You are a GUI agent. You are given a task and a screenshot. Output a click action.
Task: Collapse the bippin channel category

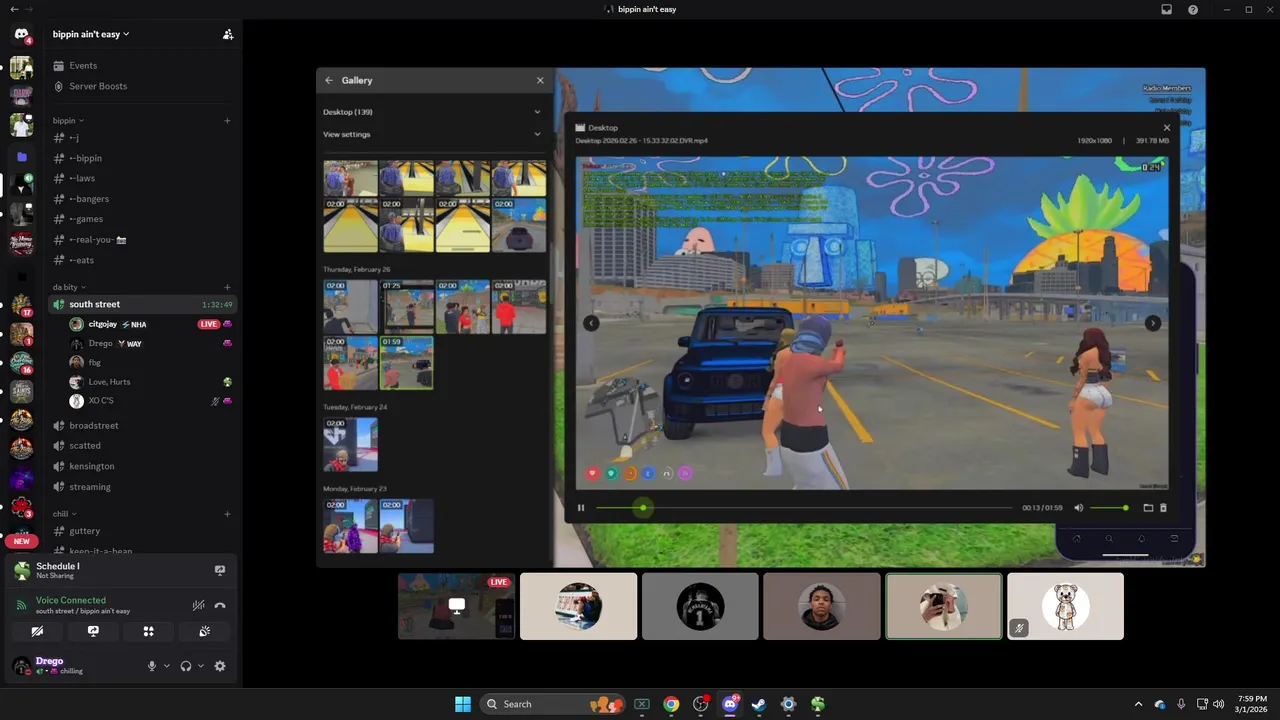click(68, 120)
